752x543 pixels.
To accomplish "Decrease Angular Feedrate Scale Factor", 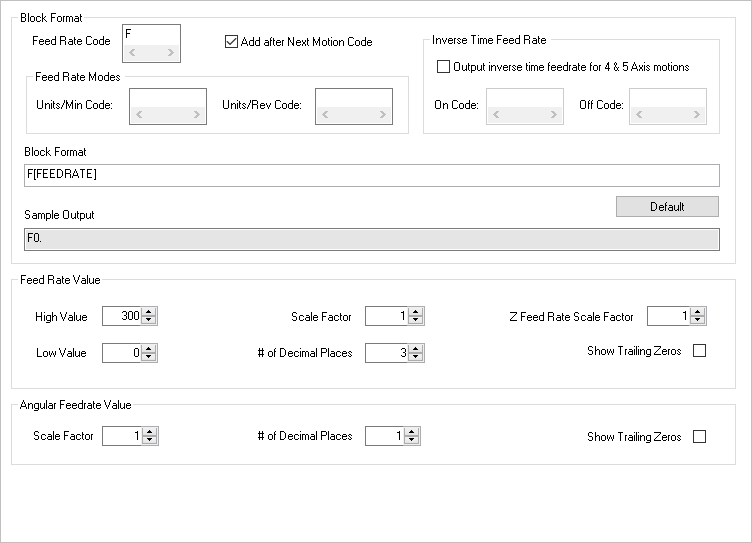I will (150, 440).
